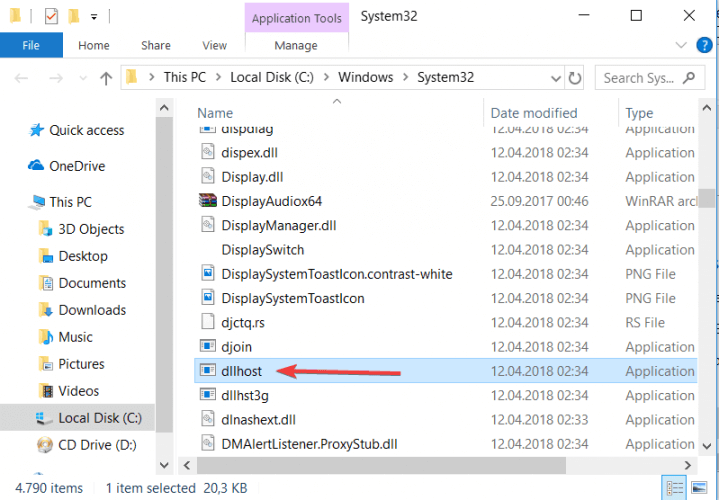Open the File ribbon tab
Image resolution: width=719 pixels, height=500 pixels.
tap(31, 45)
